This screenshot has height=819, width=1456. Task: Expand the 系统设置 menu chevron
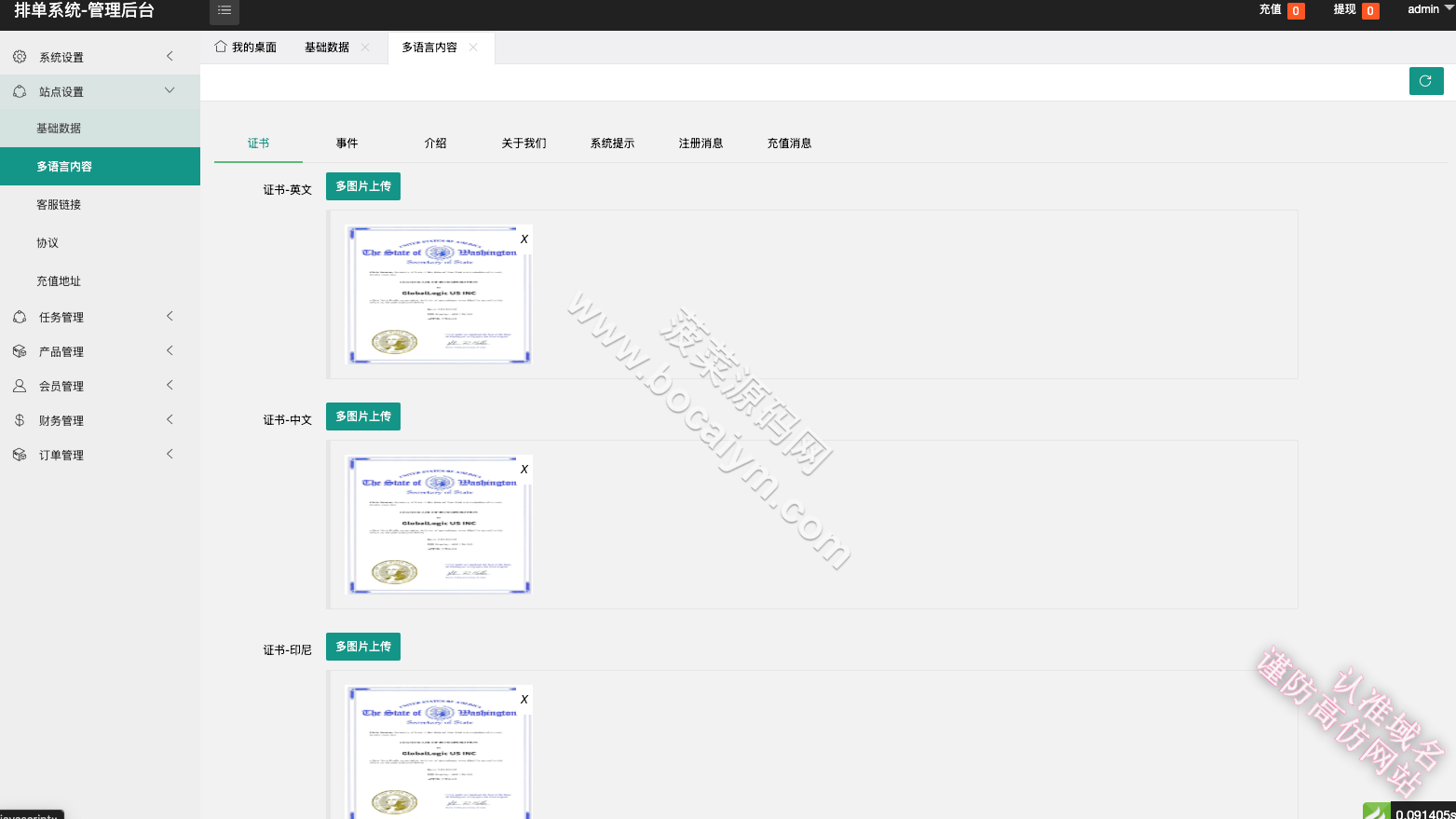[170, 56]
